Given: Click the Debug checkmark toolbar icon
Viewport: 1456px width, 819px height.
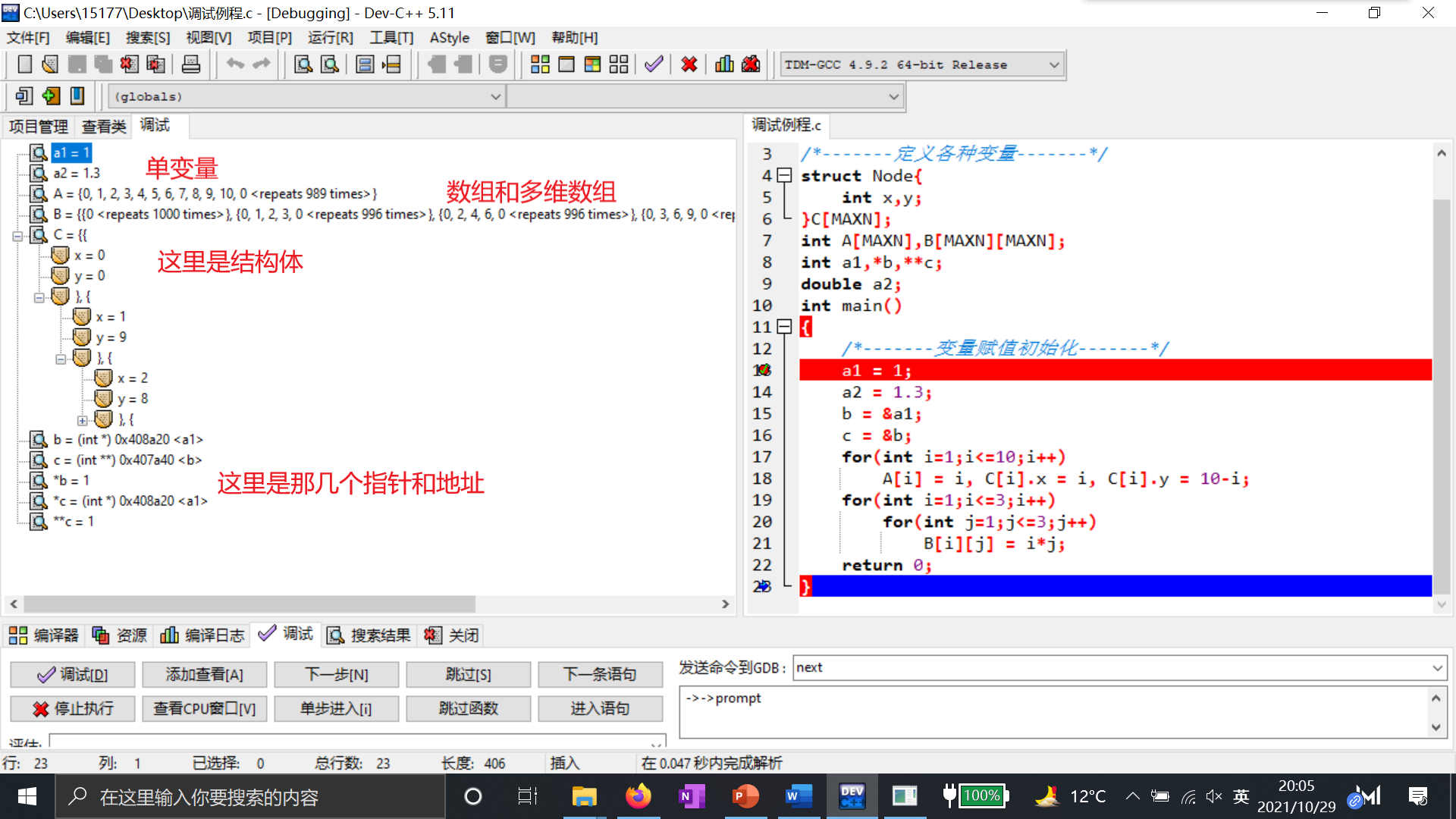Looking at the screenshot, I should pos(654,64).
